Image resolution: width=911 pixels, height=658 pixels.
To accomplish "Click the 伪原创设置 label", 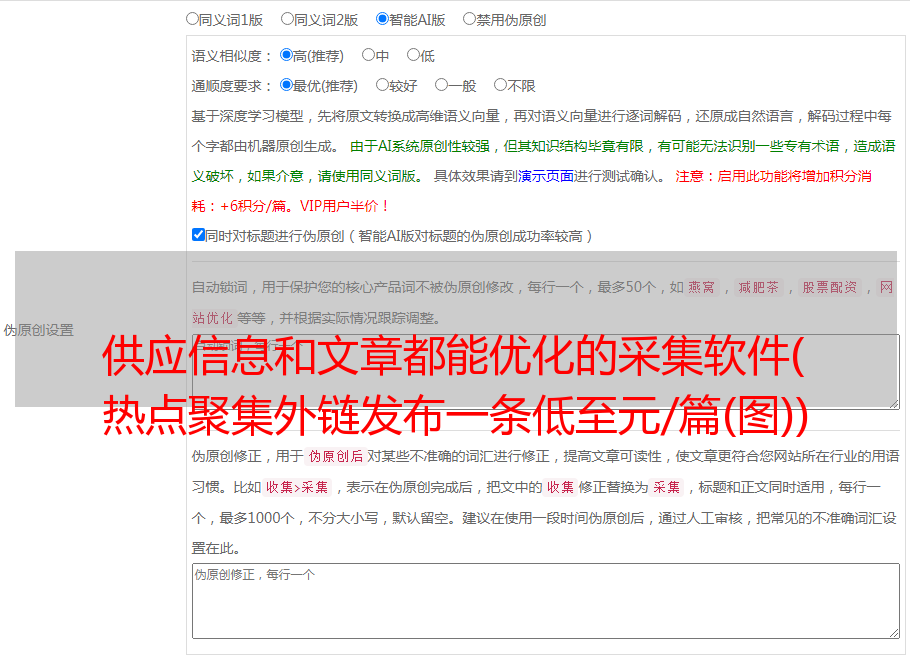I will pyautogui.click(x=38, y=330).
